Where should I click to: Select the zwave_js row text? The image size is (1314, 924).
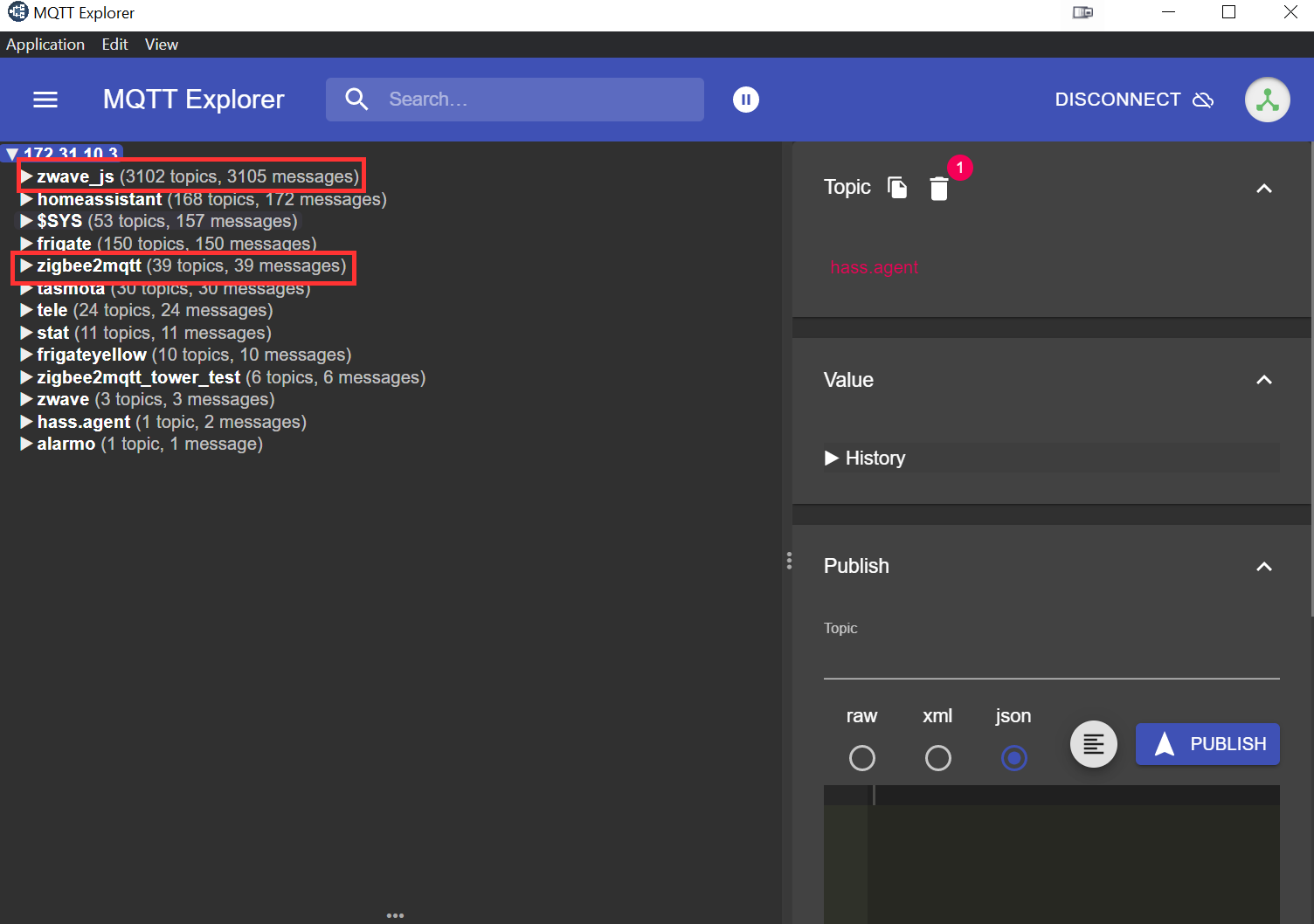[x=197, y=176]
